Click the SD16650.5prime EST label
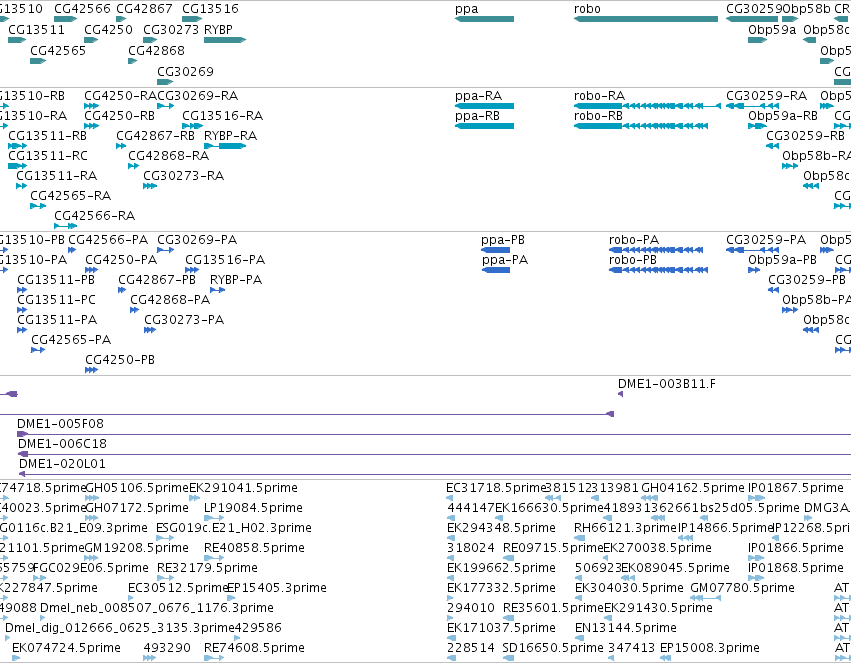851x663 pixels. tap(553, 648)
